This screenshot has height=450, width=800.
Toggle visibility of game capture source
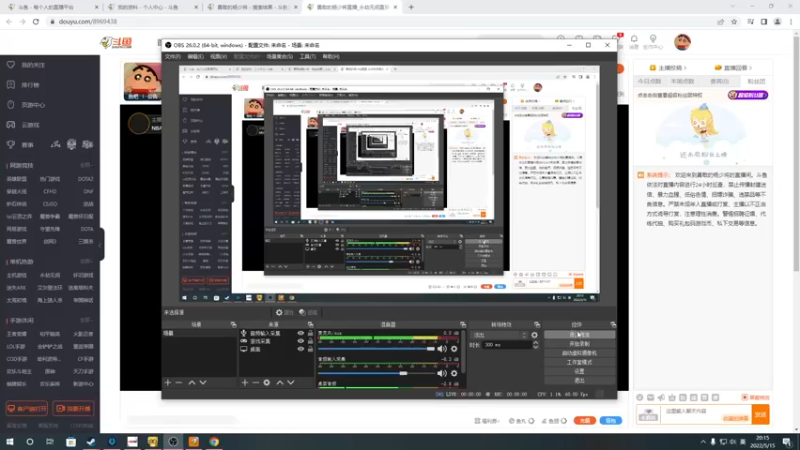301,341
